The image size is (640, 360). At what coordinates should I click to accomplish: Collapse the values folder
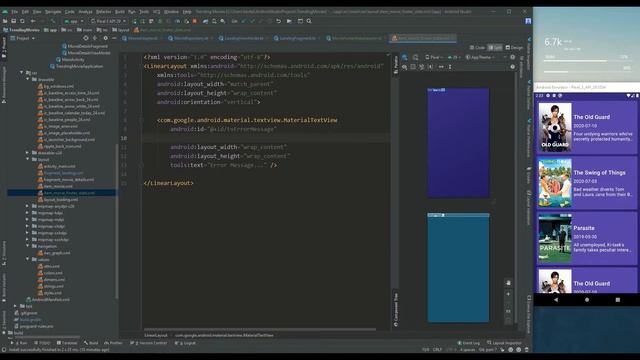point(27,259)
